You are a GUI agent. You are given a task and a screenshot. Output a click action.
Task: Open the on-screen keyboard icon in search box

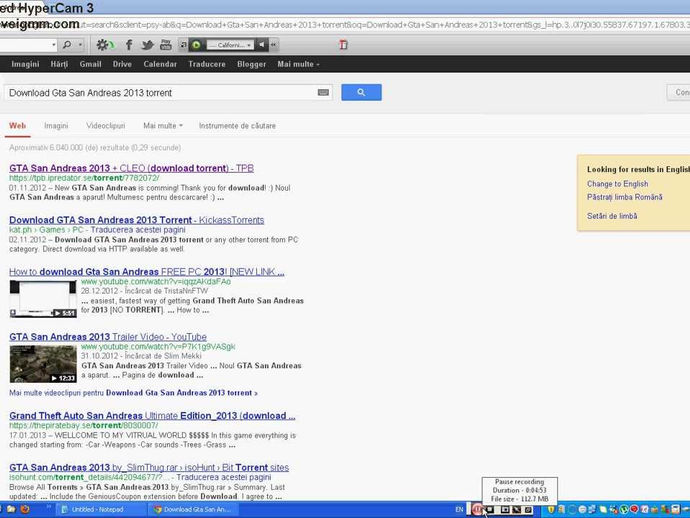[323, 92]
